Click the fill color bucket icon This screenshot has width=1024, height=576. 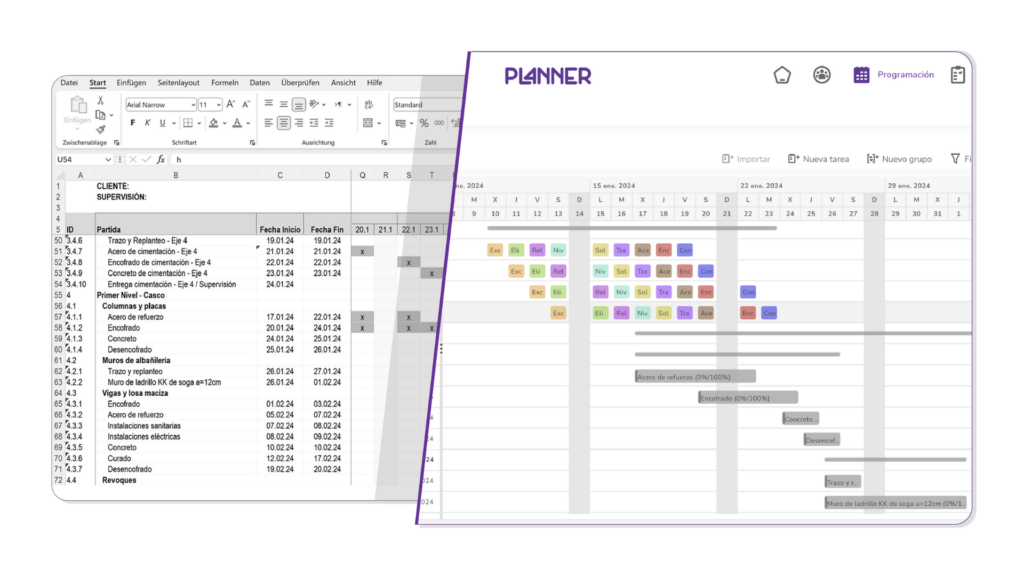tap(214, 123)
